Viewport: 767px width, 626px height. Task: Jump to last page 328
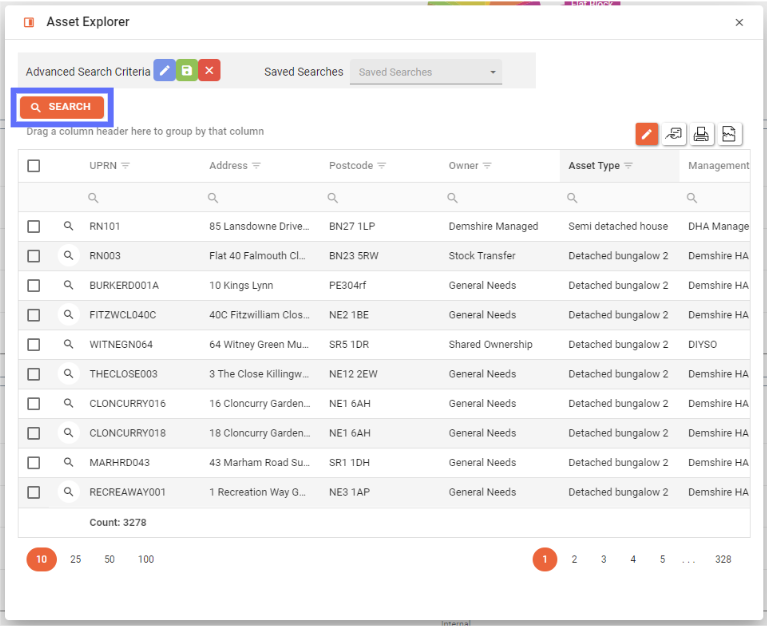[x=723, y=560]
